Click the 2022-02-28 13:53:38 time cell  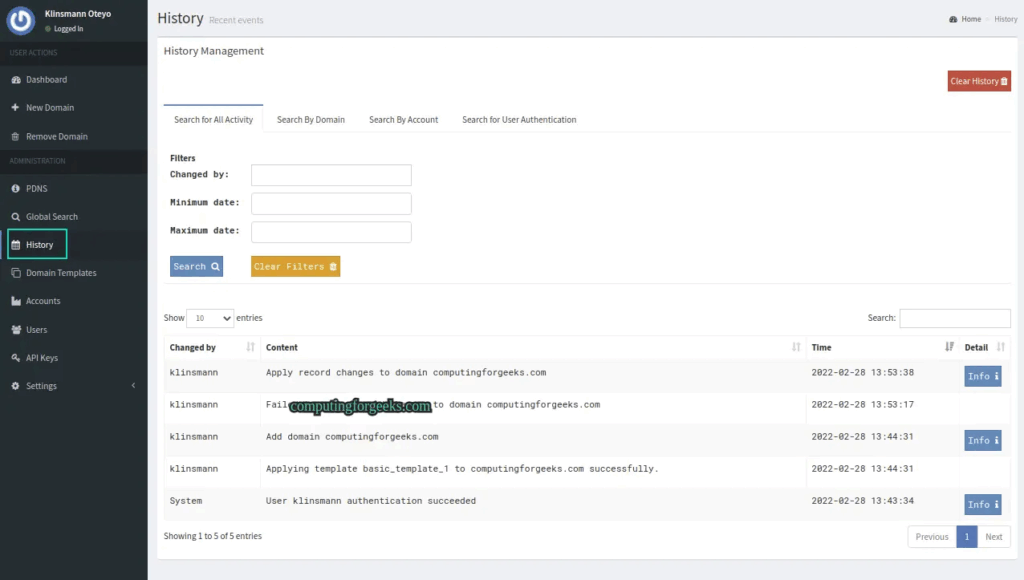coord(863,372)
